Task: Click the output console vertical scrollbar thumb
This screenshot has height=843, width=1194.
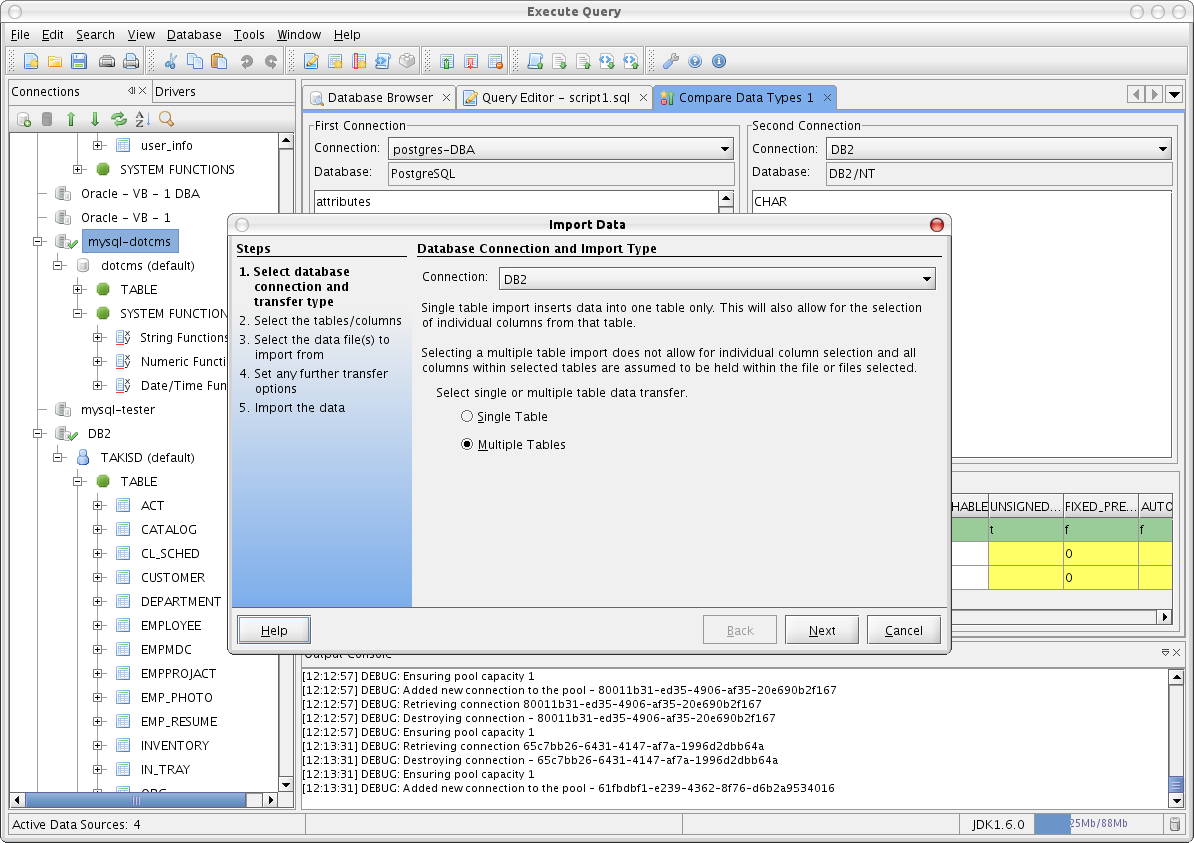Action: click(x=1176, y=784)
